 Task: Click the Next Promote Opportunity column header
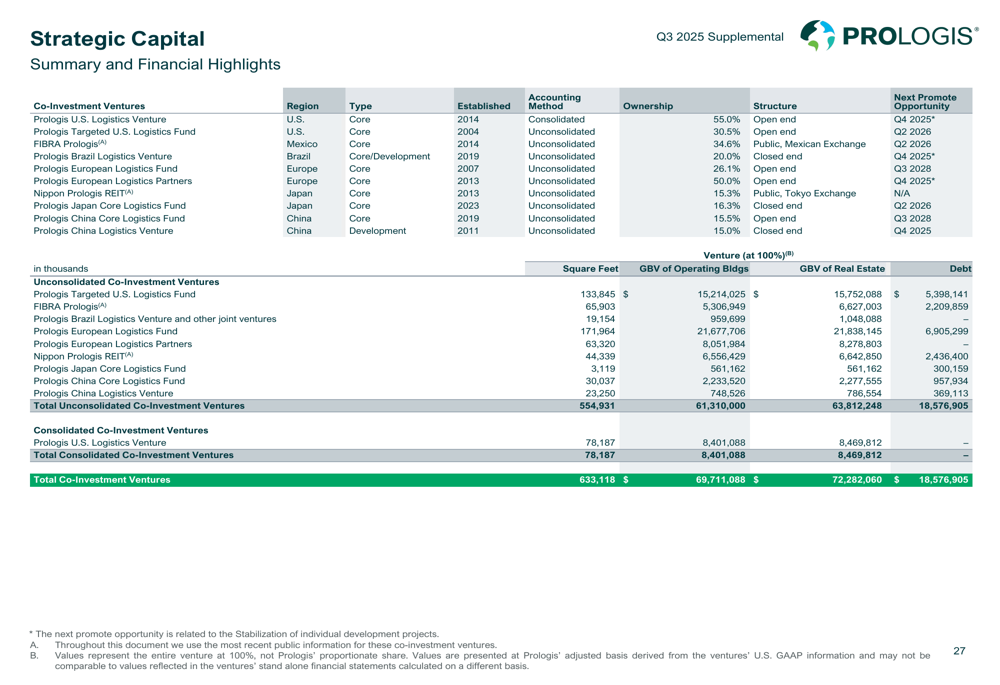coord(925,99)
